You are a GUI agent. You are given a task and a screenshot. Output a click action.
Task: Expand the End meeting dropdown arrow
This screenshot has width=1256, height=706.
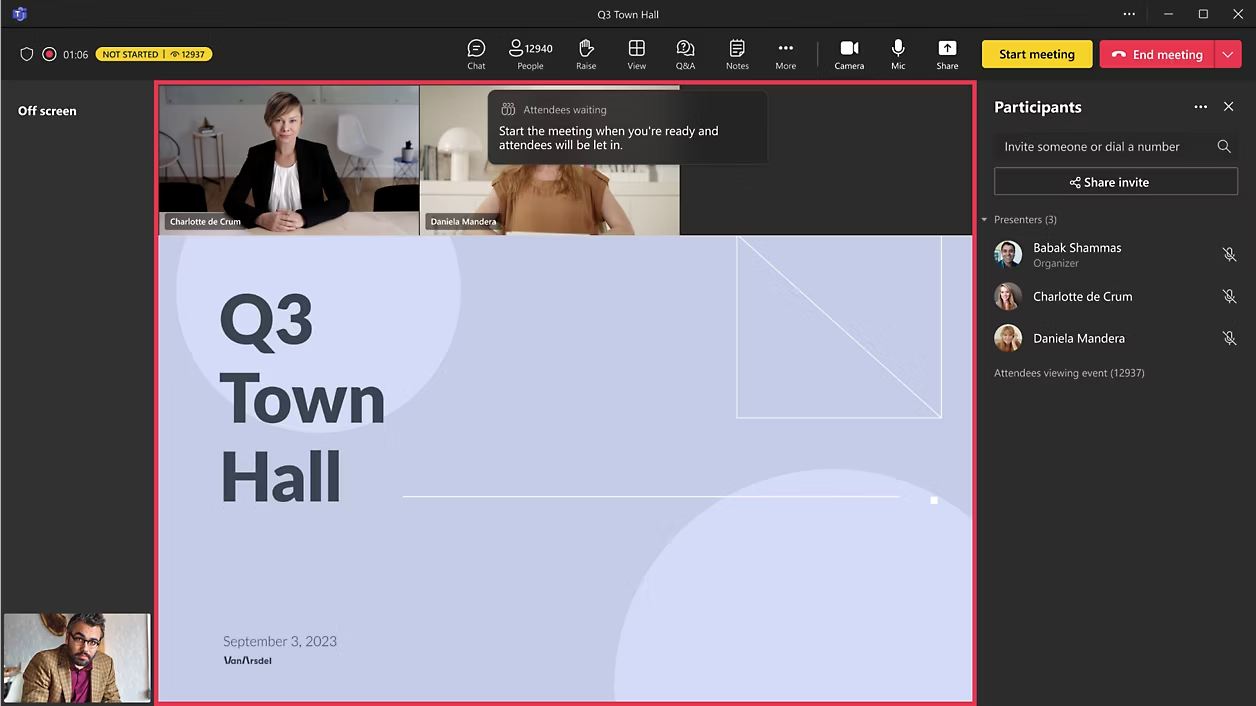[x=1228, y=55]
